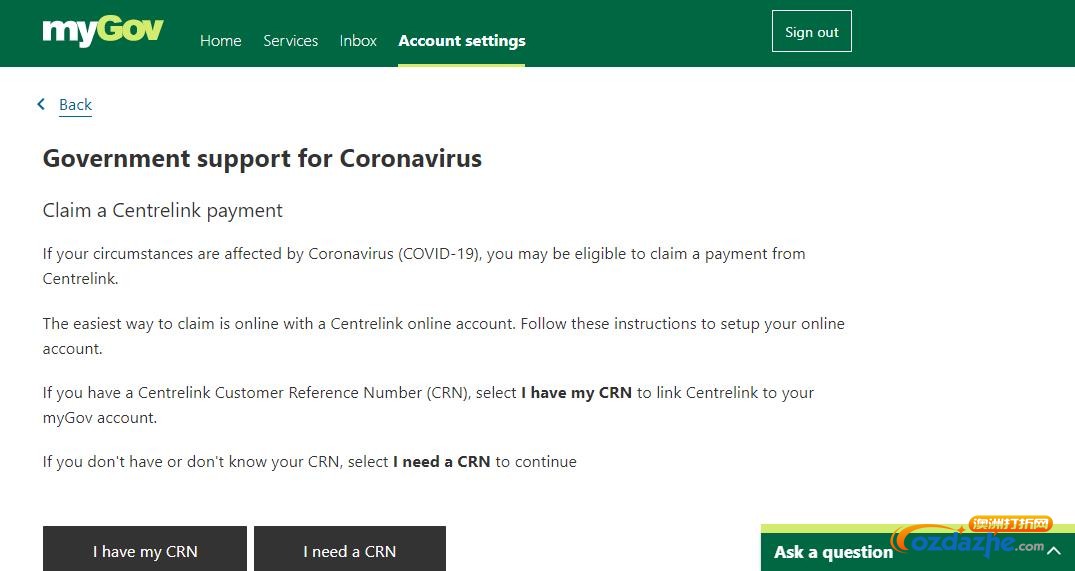The image size is (1075, 571).
Task: Click bold "I have my CRN" text in paragraph
Action: click(576, 393)
